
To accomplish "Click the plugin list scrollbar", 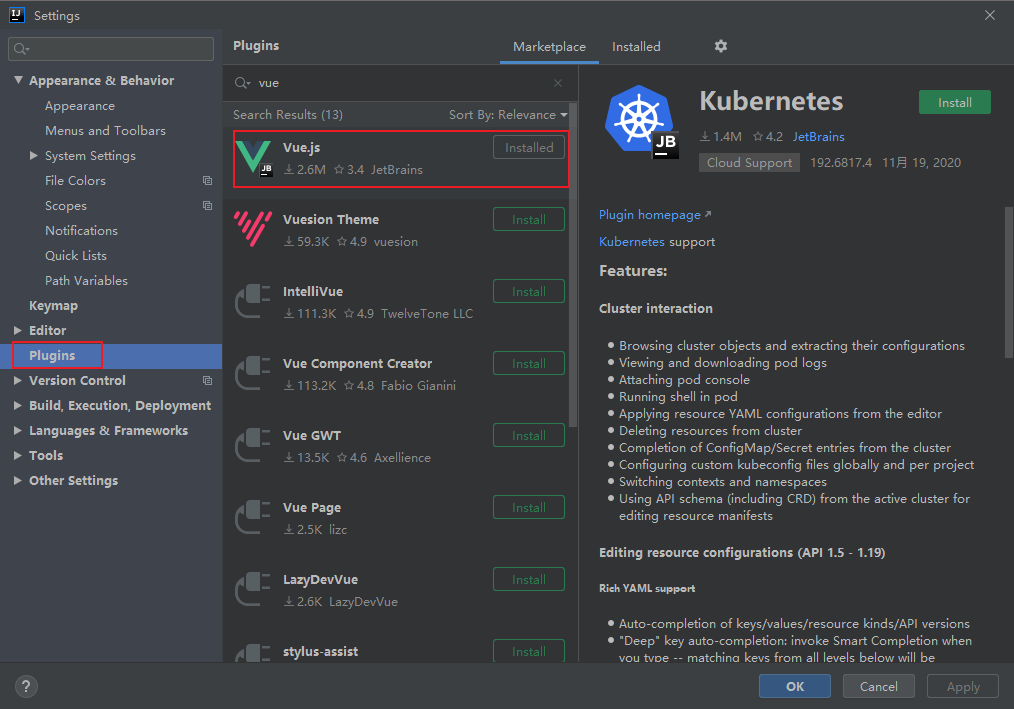I will (573, 265).
